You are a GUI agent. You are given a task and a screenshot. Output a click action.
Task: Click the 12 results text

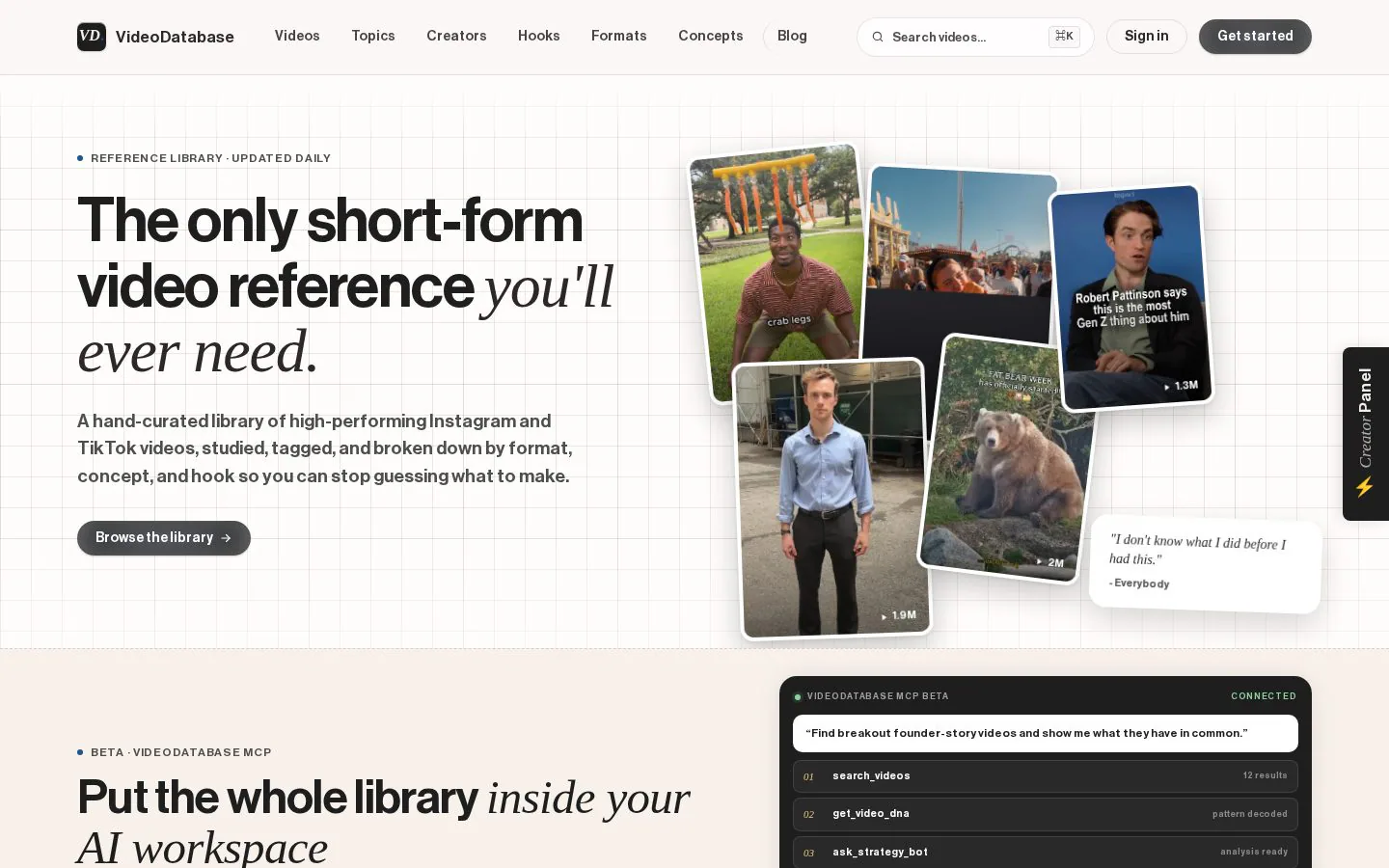1265,775
